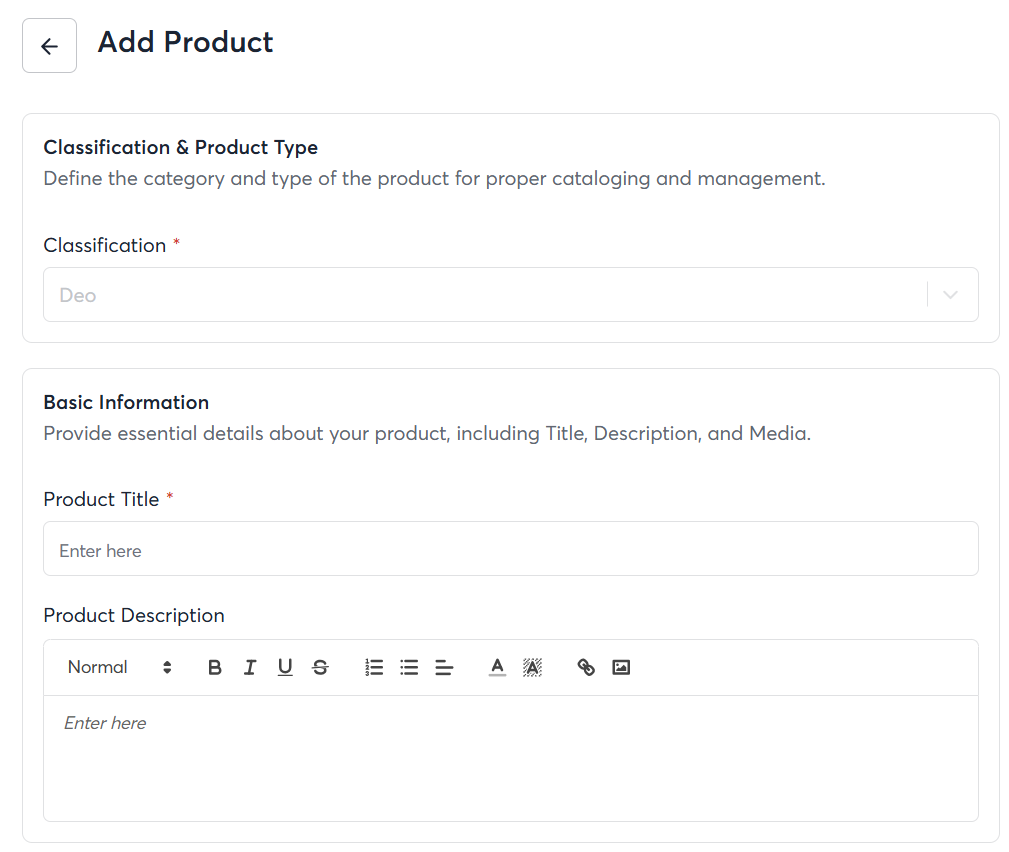Image resolution: width=1009 pixels, height=852 pixels.
Task: Open the text alignment options
Action: point(444,667)
